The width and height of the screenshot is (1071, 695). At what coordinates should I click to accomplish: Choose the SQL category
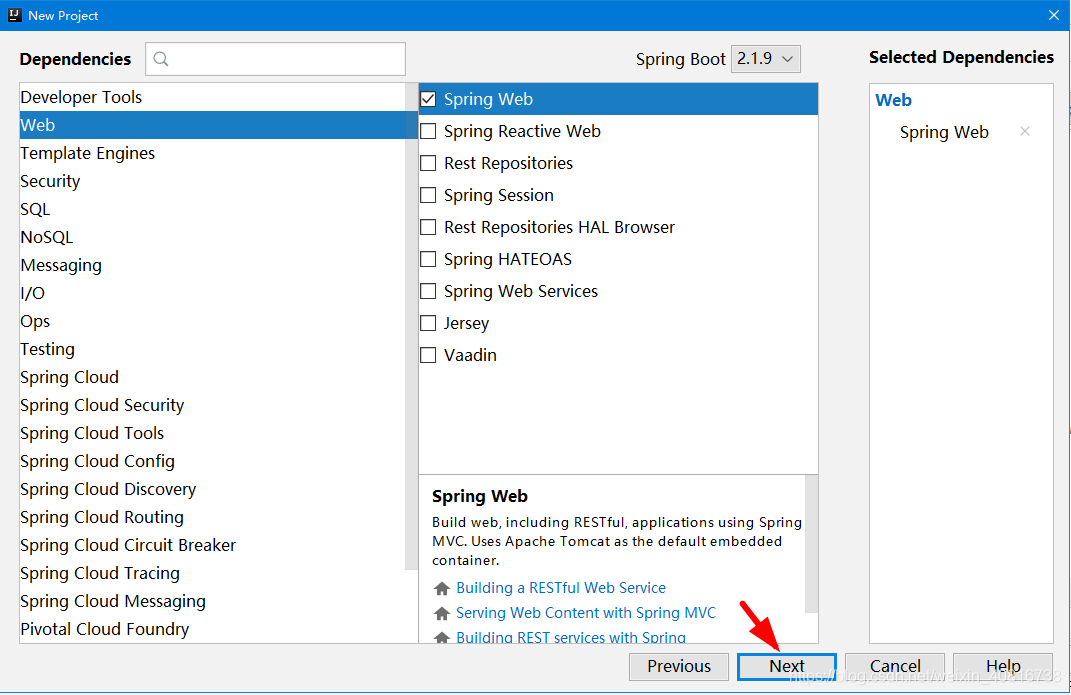click(212, 209)
